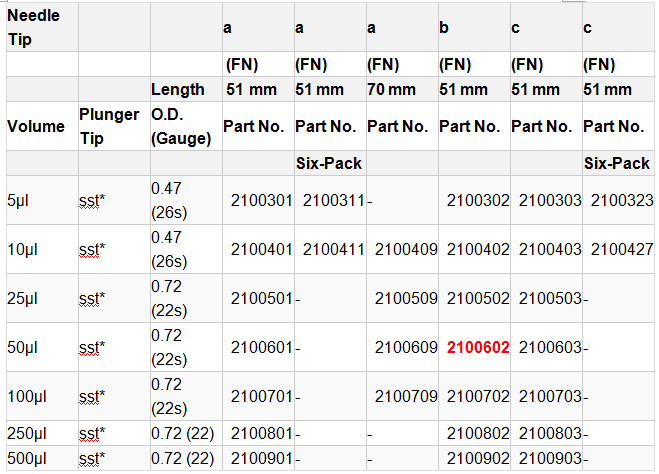Select part number 2100709
This screenshot has width=659, height=474.
click(405, 396)
